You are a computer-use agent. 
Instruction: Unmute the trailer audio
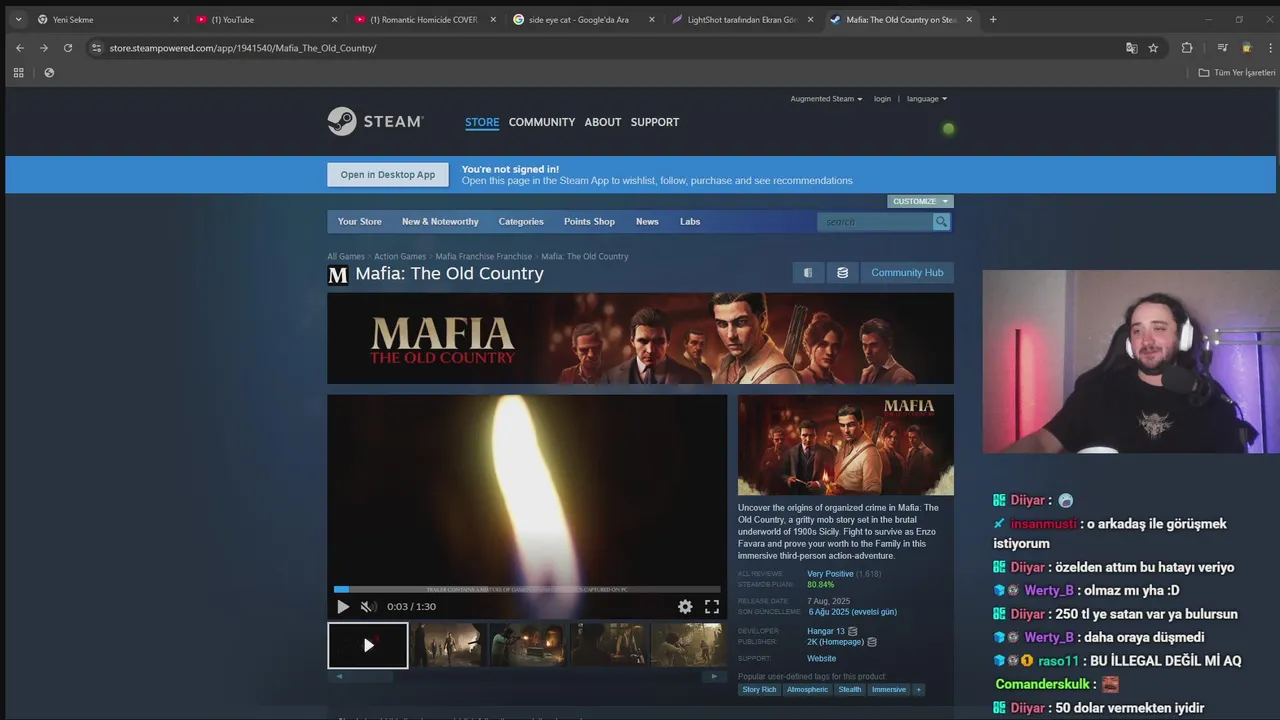click(x=367, y=607)
